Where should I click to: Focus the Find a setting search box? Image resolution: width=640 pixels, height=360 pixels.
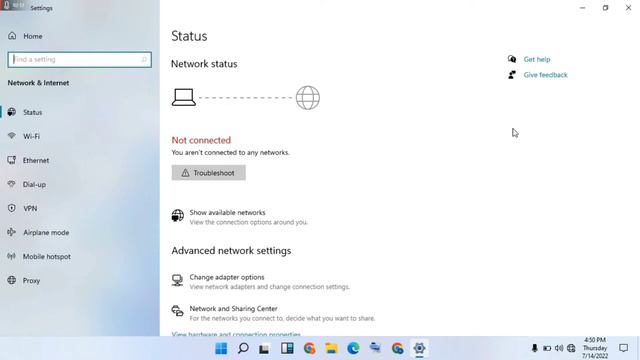coord(80,60)
